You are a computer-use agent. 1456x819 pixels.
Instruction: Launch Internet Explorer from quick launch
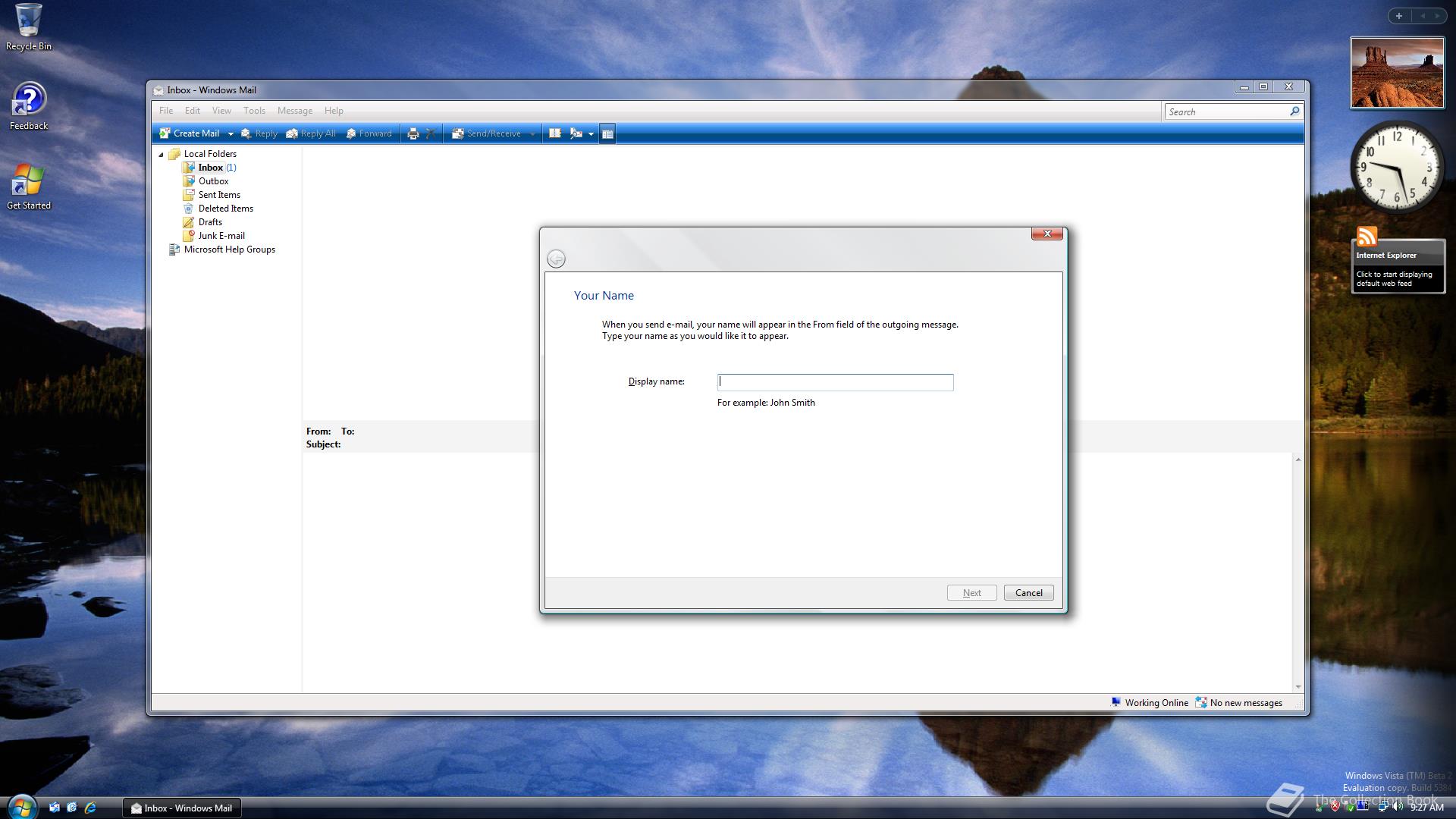[90, 808]
